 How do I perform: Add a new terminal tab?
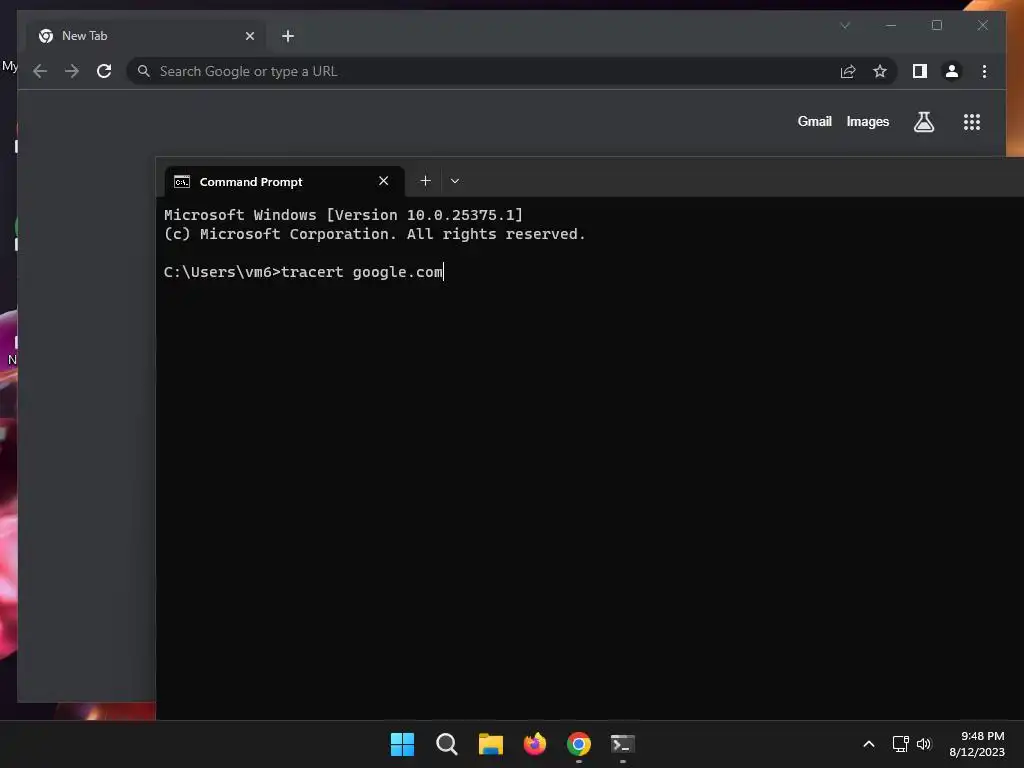pos(425,181)
